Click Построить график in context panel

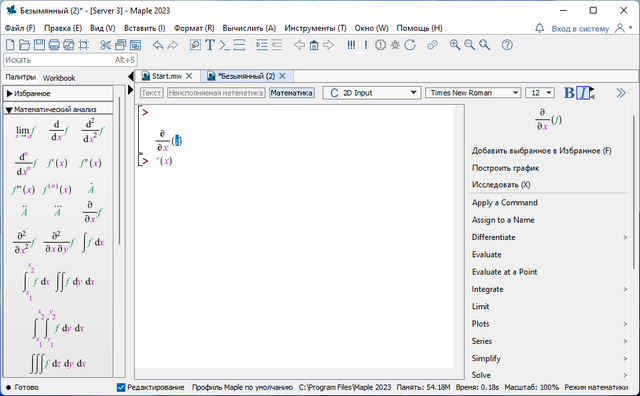point(505,168)
